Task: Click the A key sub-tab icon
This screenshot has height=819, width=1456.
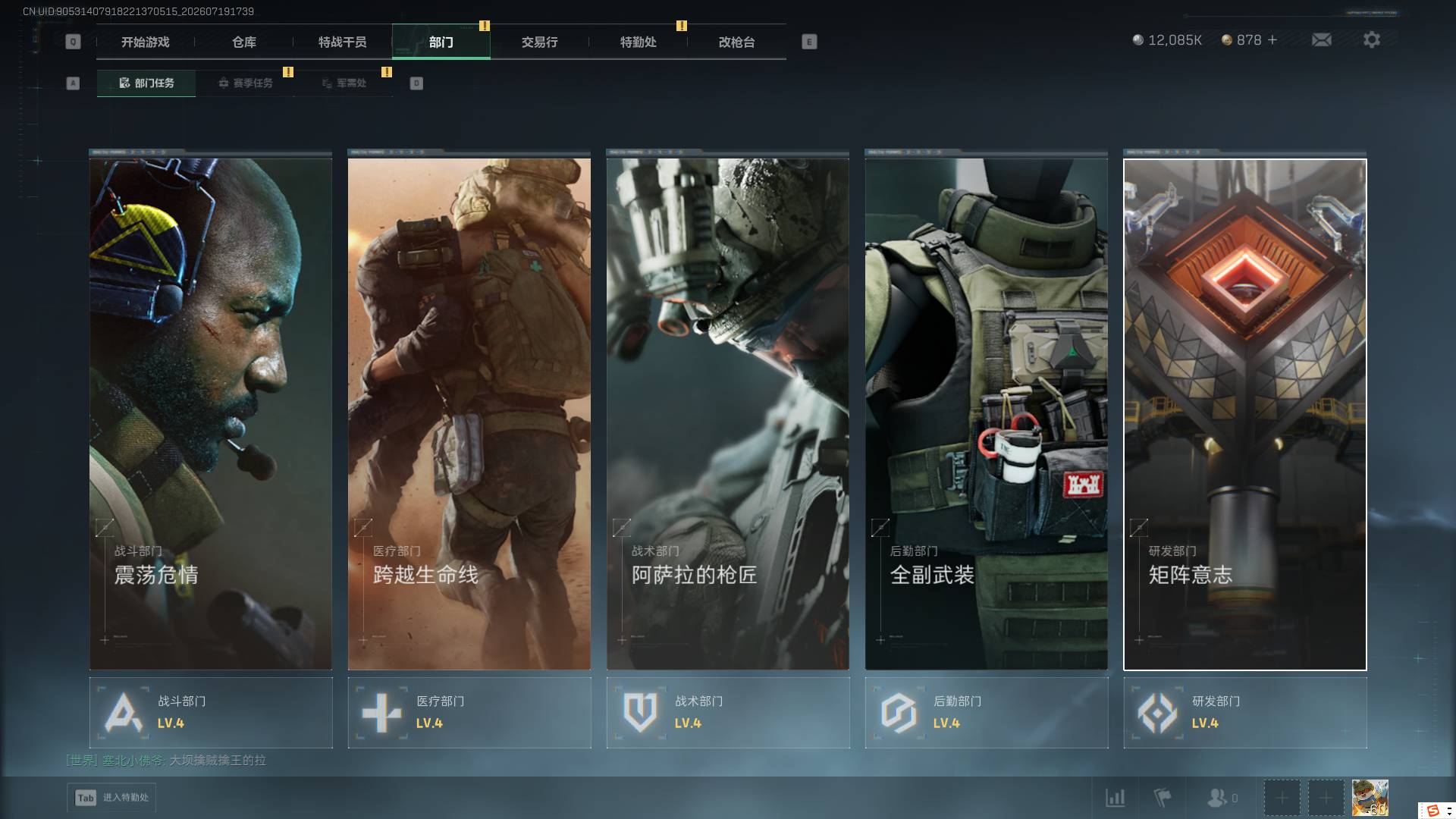Action: 73,83
